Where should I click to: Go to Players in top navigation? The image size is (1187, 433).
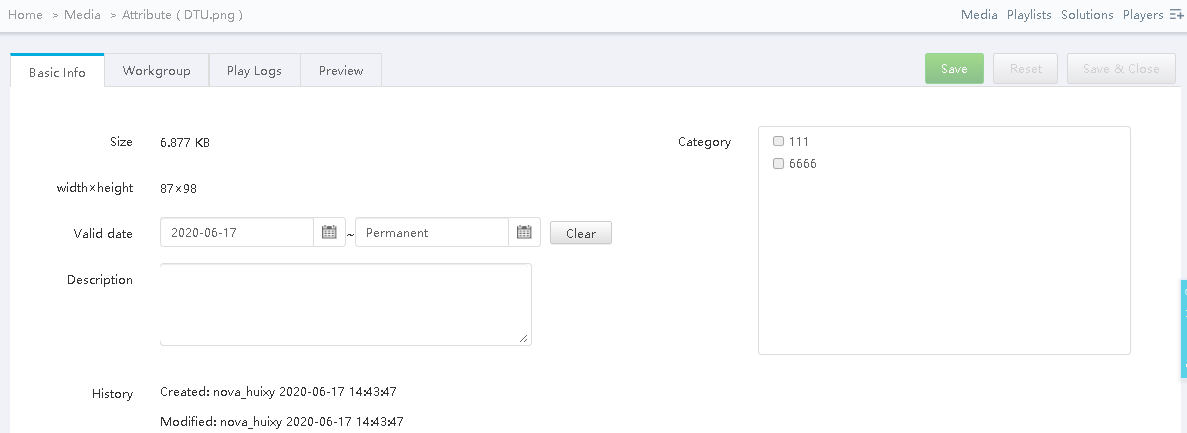click(x=1143, y=14)
